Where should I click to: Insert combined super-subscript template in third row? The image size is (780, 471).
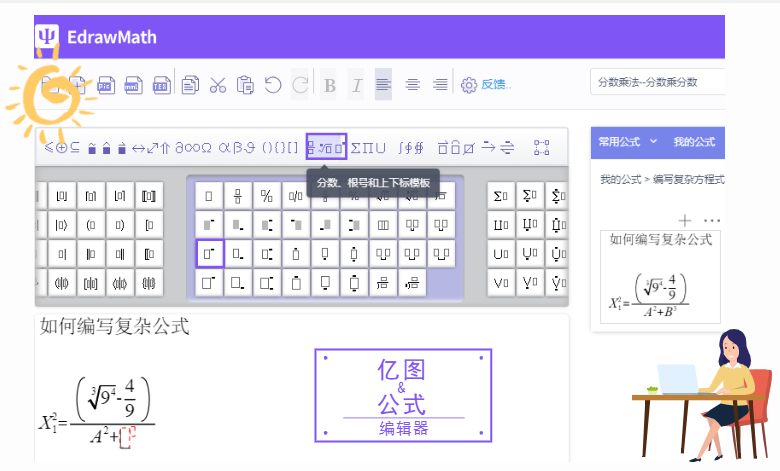tap(267, 254)
